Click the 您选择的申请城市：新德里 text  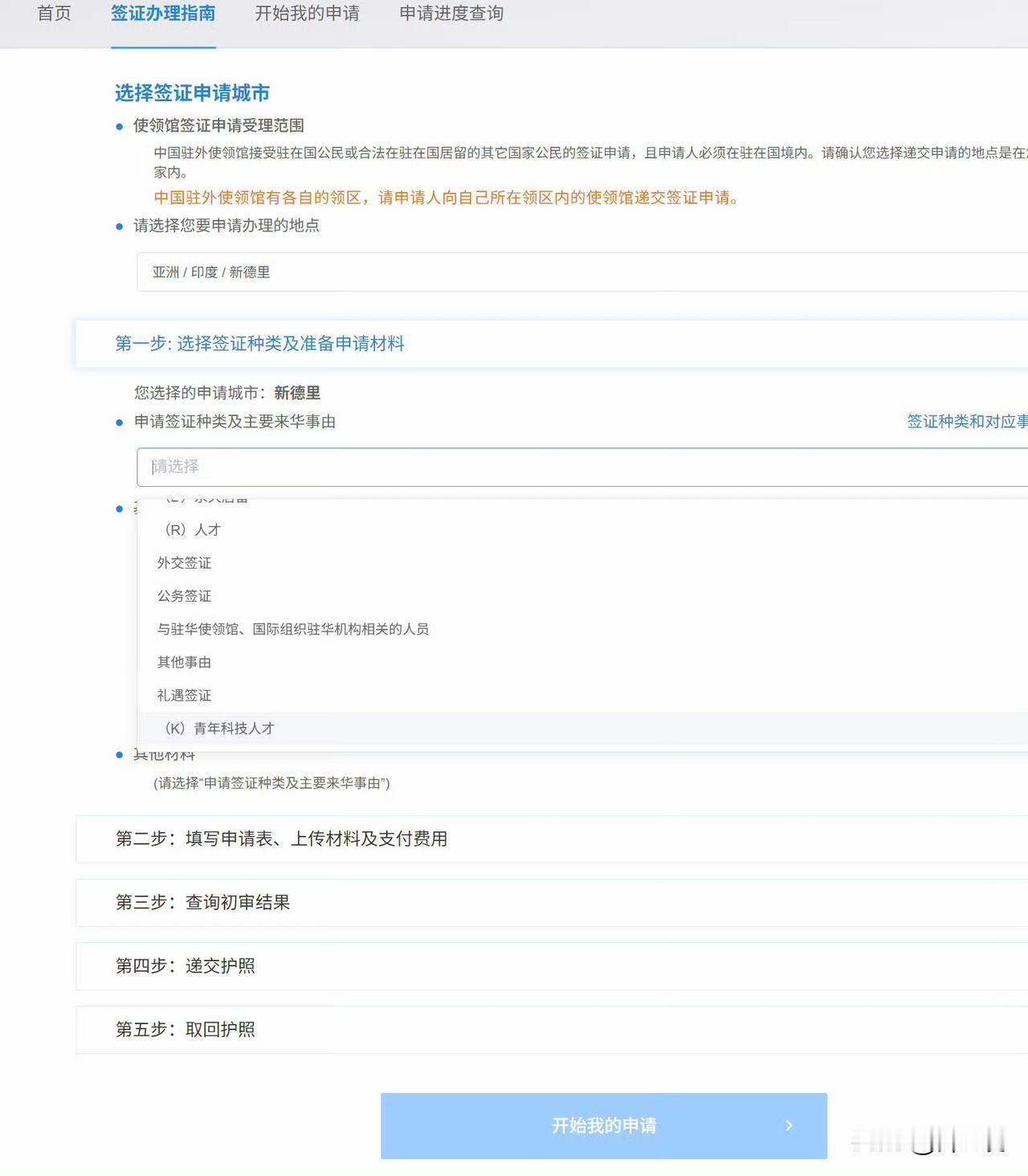[227, 393]
